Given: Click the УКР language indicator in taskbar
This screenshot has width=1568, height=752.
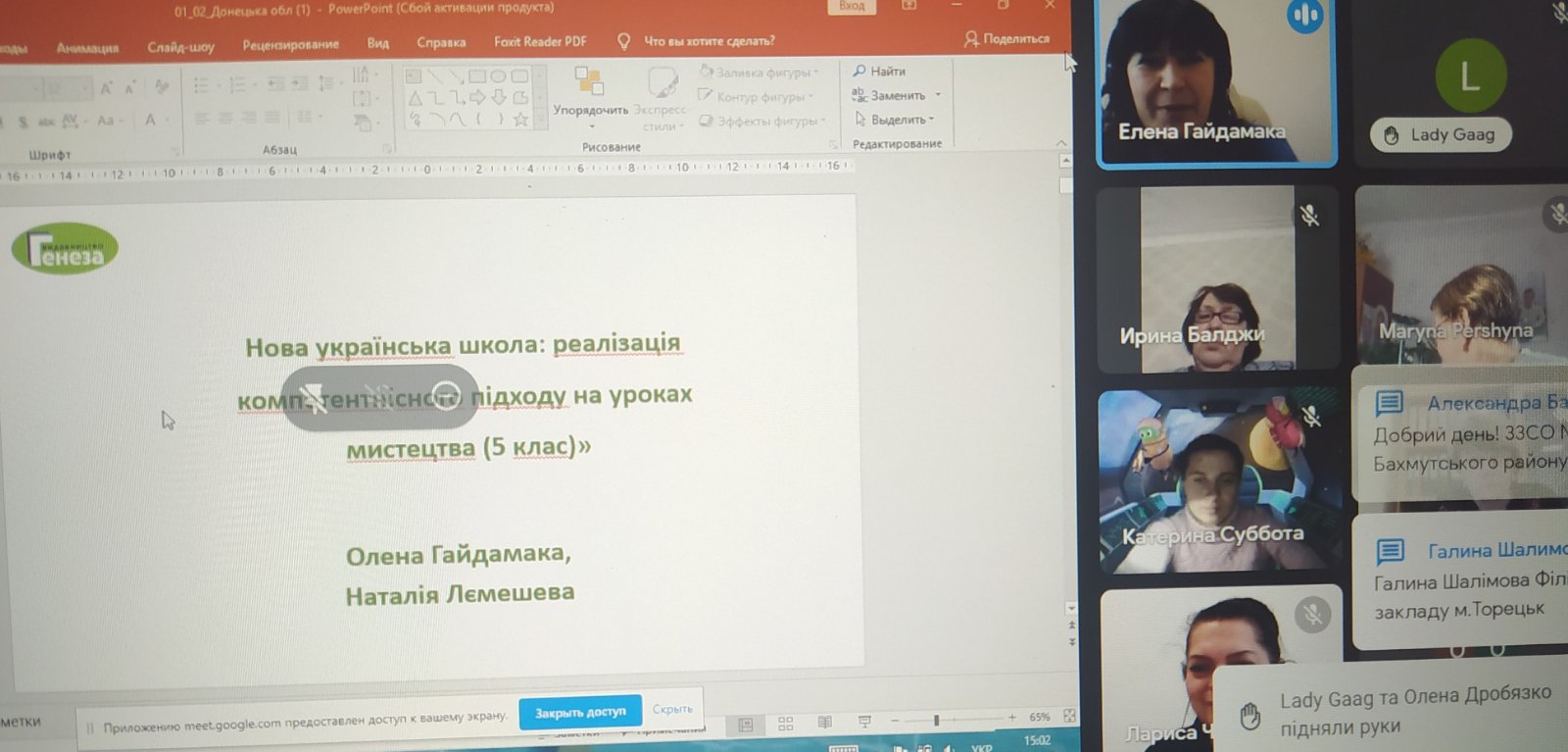Looking at the screenshot, I should click(x=981, y=747).
